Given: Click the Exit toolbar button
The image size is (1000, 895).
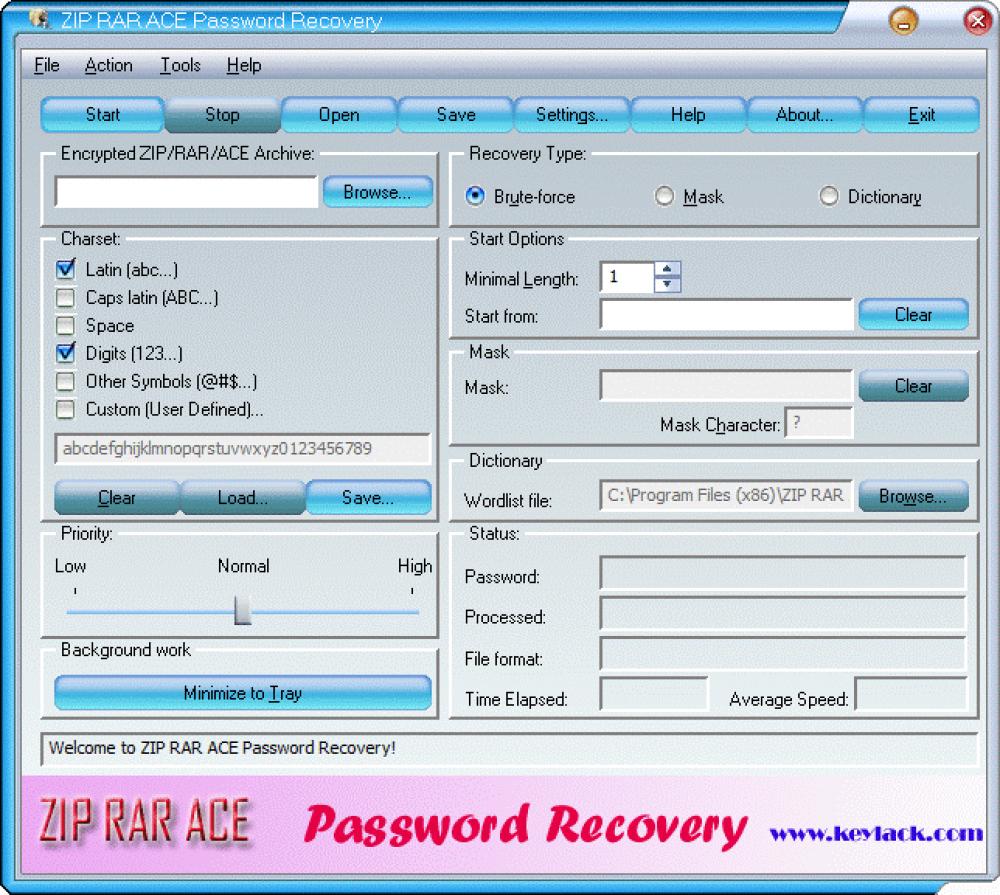Looking at the screenshot, I should pyautogui.click(x=920, y=114).
